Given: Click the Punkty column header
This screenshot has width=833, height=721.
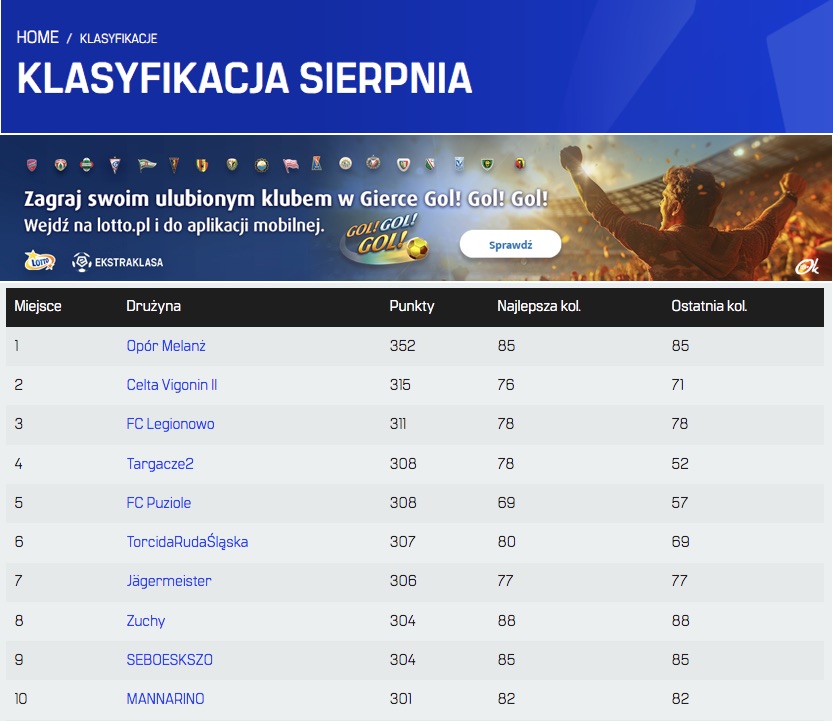Looking at the screenshot, I should click(412, 306).
